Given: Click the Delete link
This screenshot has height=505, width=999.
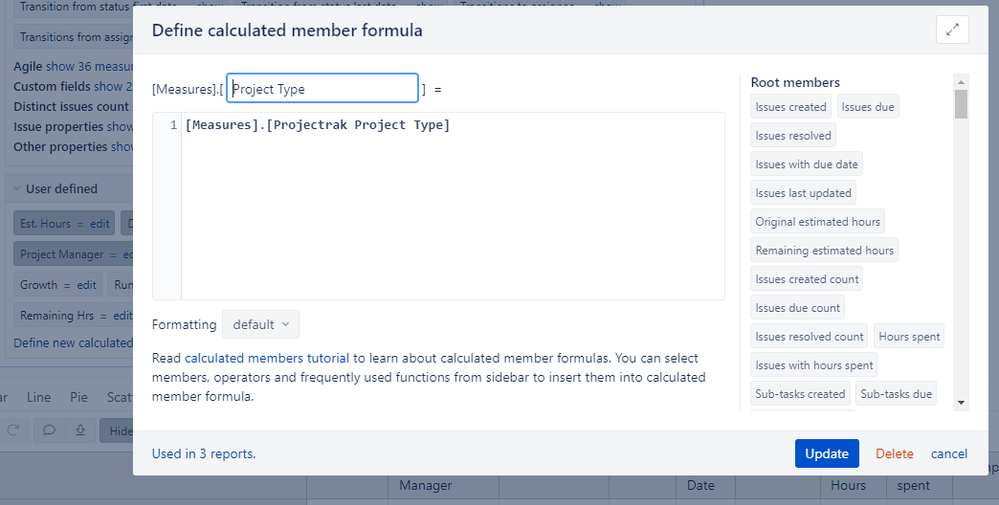Looking at the screenshot, I should (x=894, y=453).
